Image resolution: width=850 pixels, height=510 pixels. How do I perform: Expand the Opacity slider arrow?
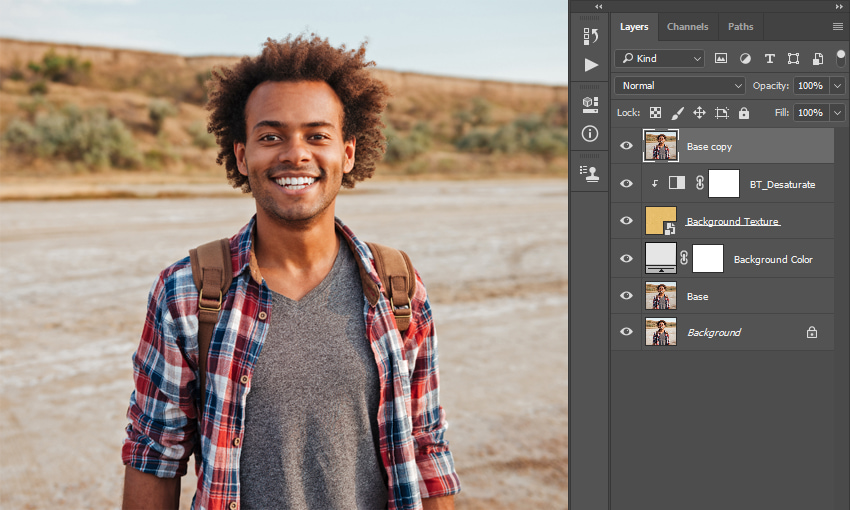click(838, 86)
